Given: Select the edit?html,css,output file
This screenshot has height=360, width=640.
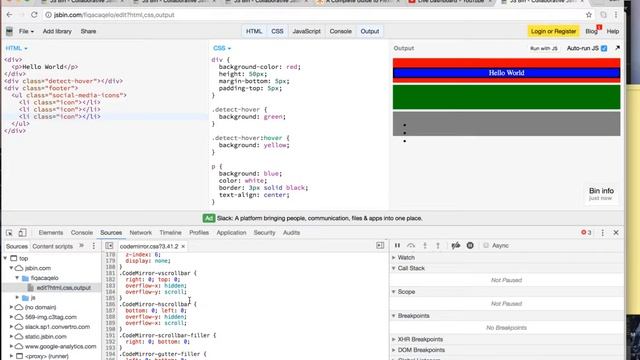Looking at the screenshot, I should click(x=63, y=288).
